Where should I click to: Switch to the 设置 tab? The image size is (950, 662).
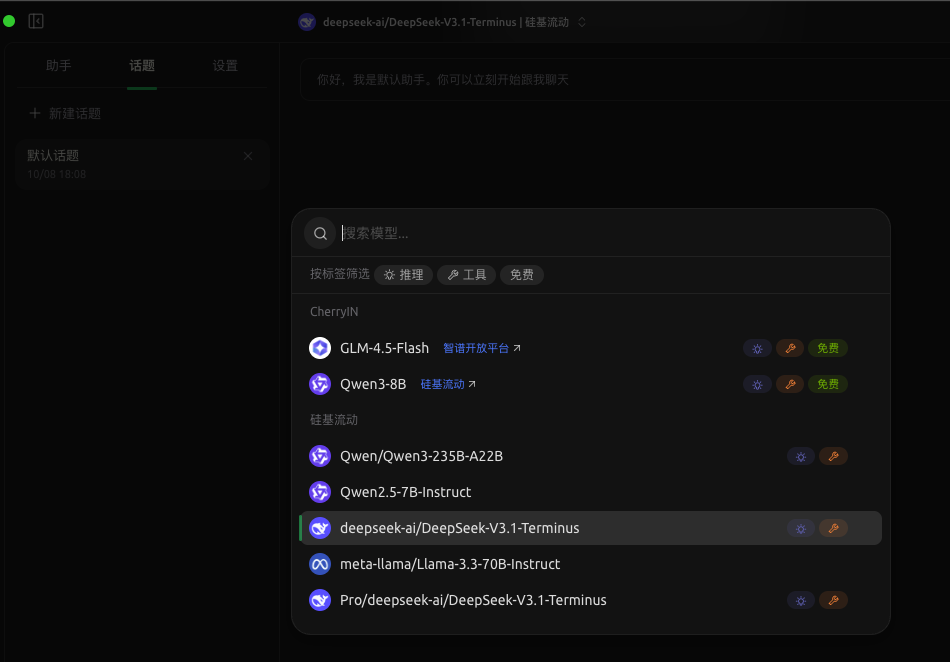(x=225, y=65)
